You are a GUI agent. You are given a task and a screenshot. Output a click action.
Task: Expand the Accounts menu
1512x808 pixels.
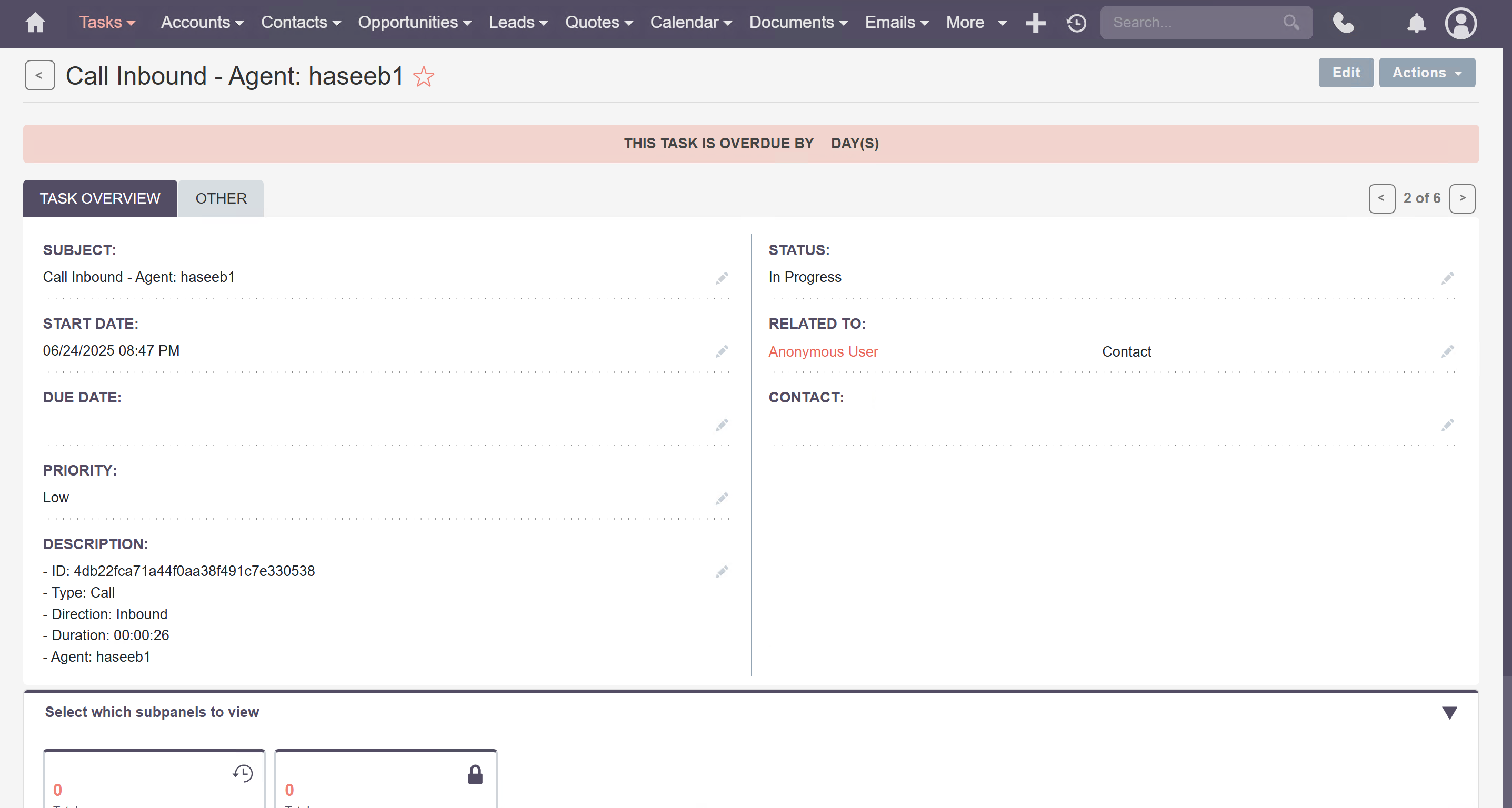pyautogui.click(x=202, y=23)
